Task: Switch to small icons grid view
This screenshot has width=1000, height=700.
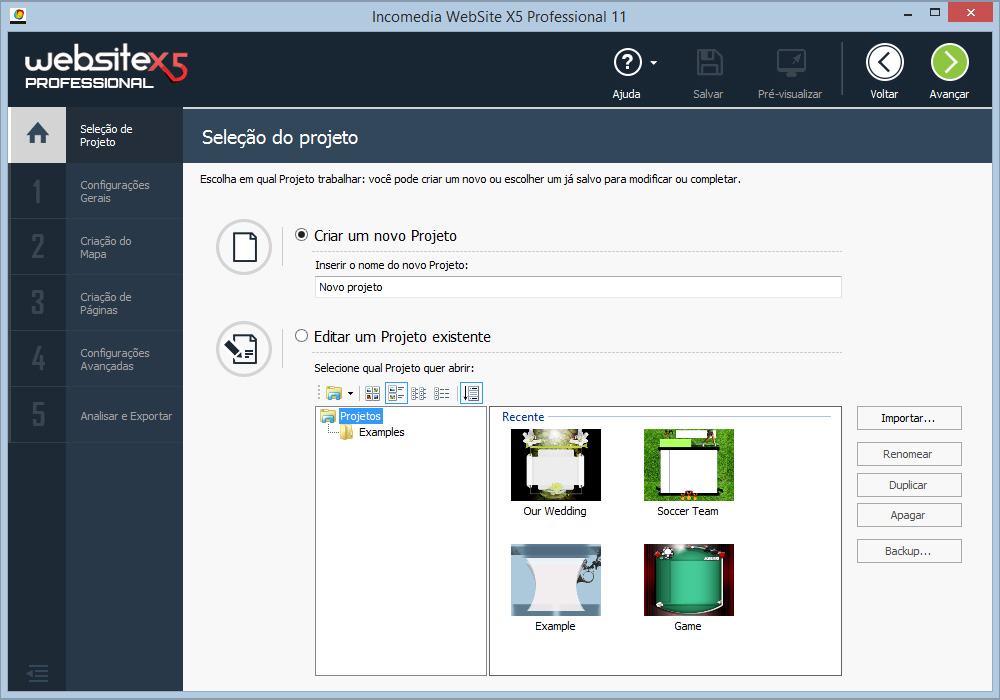Action: pyautogui.click(x=418, y=393)
